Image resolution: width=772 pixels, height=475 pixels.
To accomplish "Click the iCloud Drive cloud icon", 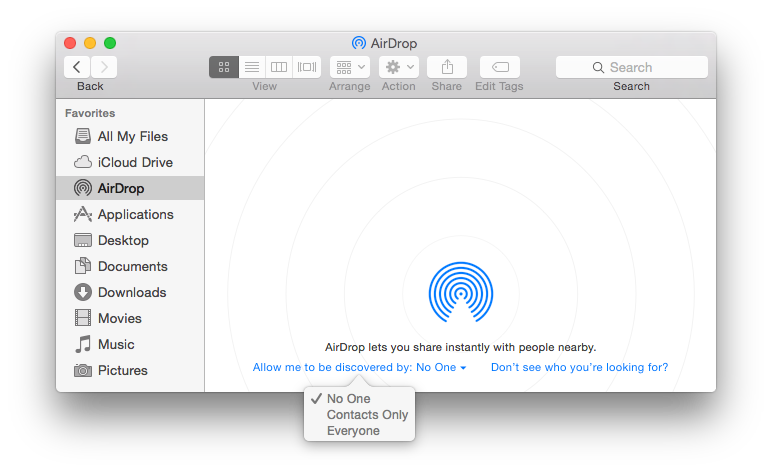I will click(83, 162).
